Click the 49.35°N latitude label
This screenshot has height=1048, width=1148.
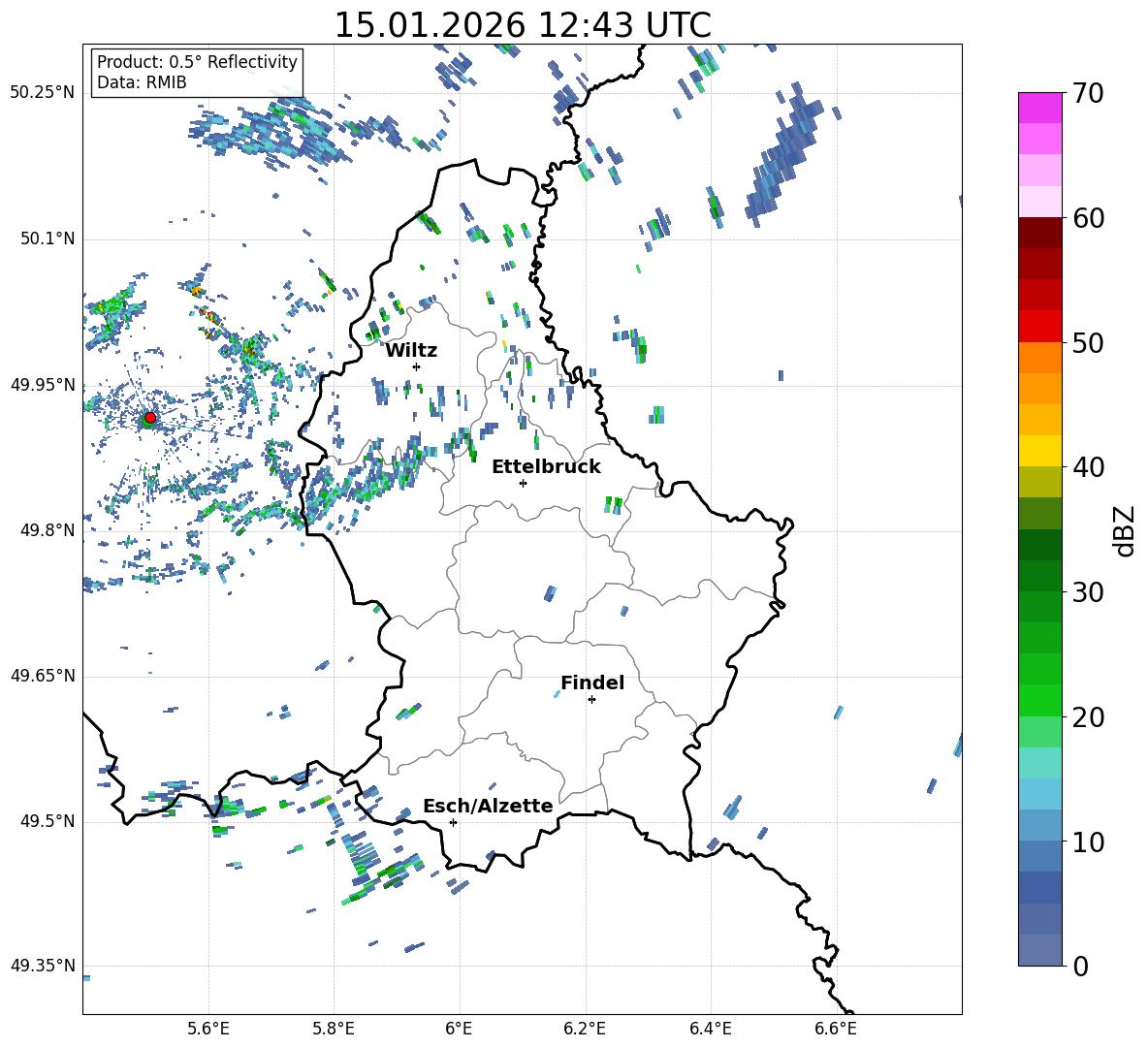click(x=43, y=966)
